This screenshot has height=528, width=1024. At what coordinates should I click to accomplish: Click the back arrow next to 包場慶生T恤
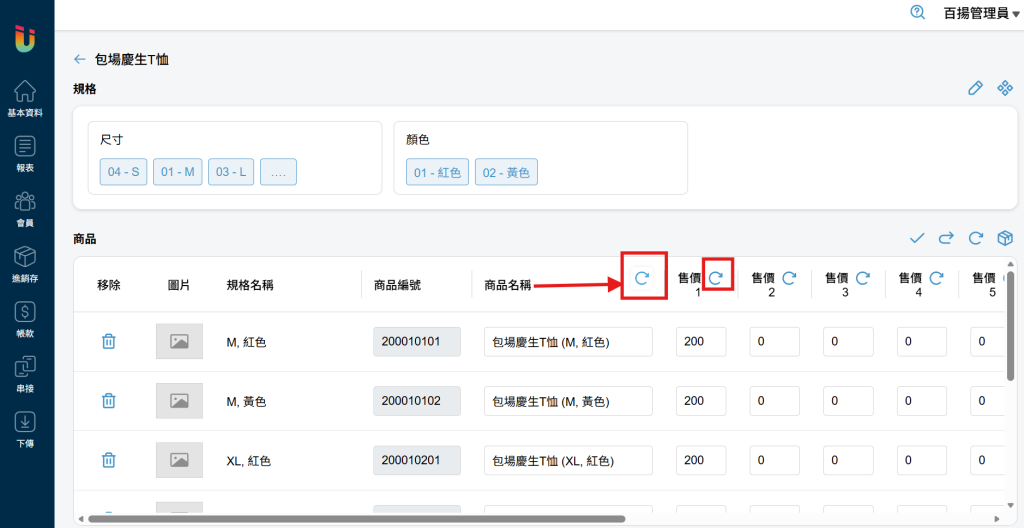(80, 59)
